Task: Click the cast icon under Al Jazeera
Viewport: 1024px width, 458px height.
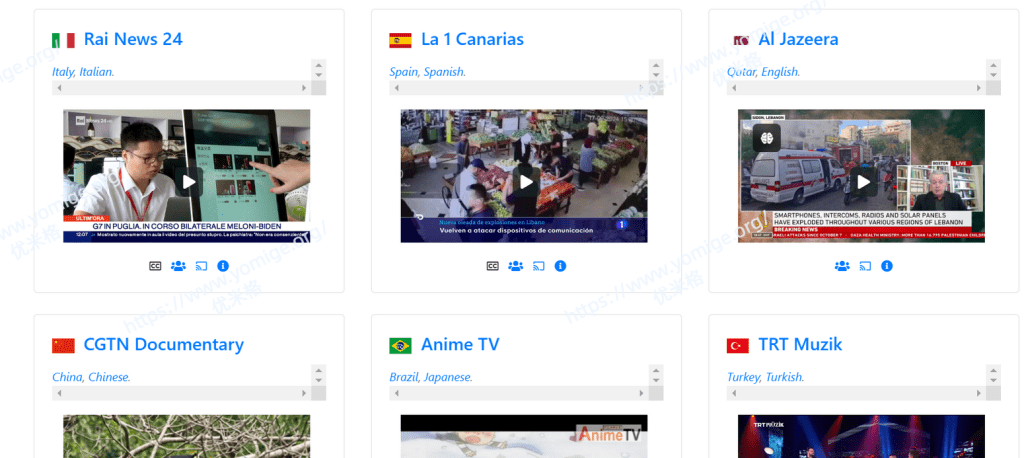Action: [865, 266]
